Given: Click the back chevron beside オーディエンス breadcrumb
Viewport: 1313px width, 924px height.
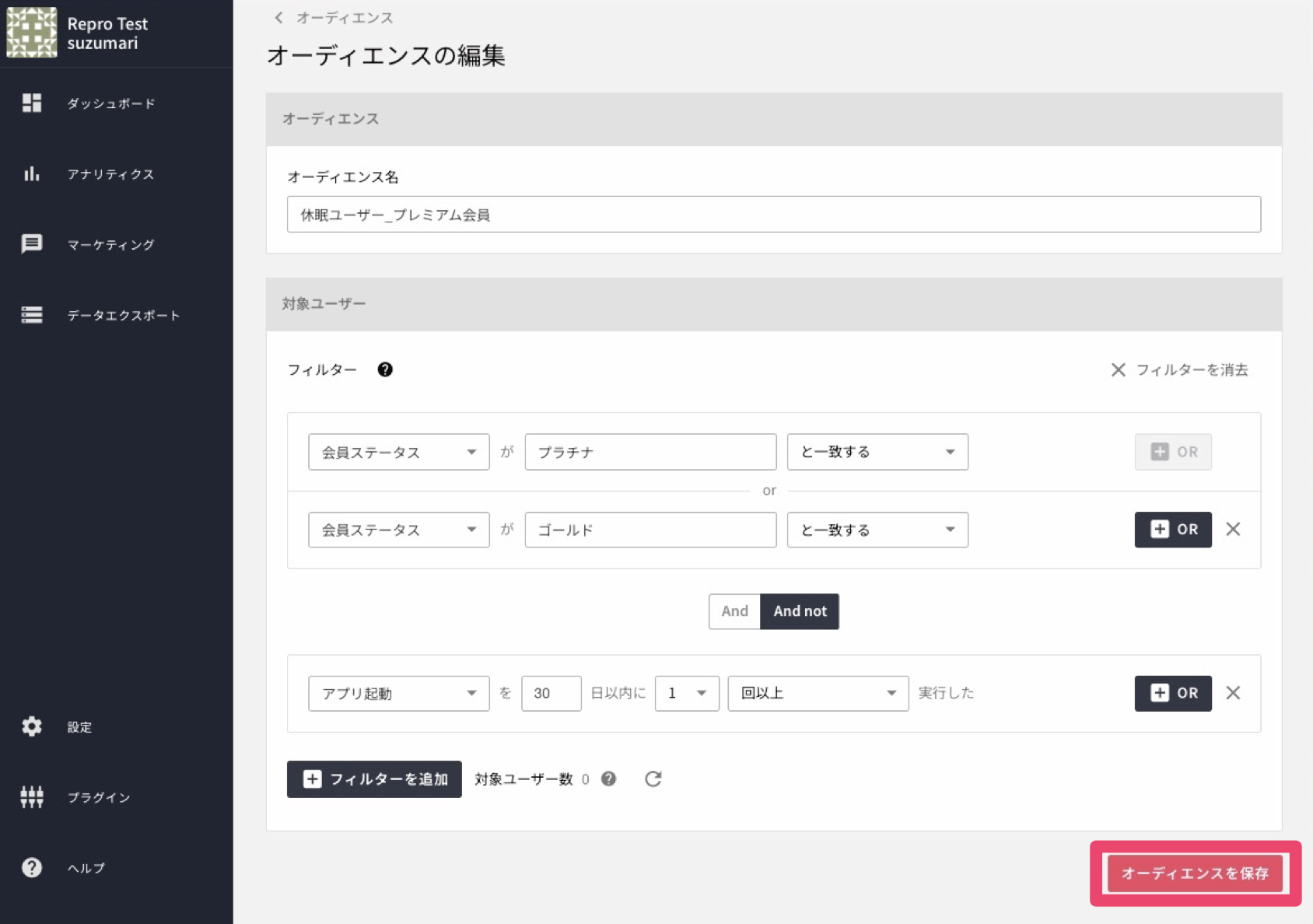Looking at the screenshot, I should click(x=278, y=17).
